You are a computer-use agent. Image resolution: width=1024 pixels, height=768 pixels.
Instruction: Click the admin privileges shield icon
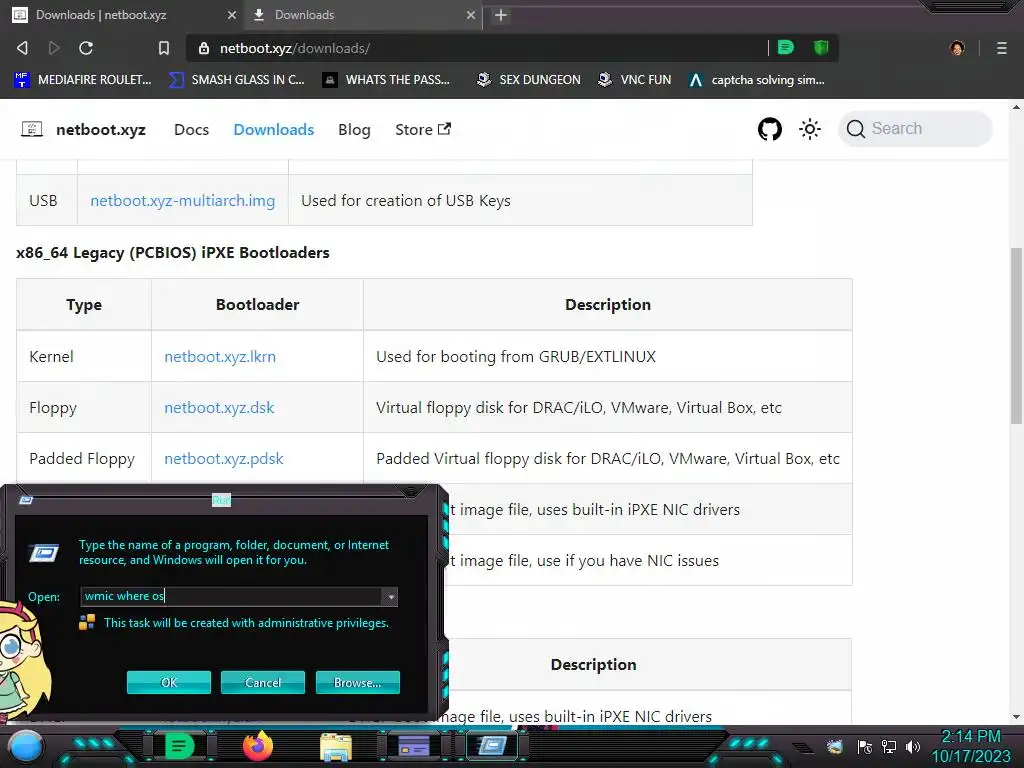coord(87,622)
